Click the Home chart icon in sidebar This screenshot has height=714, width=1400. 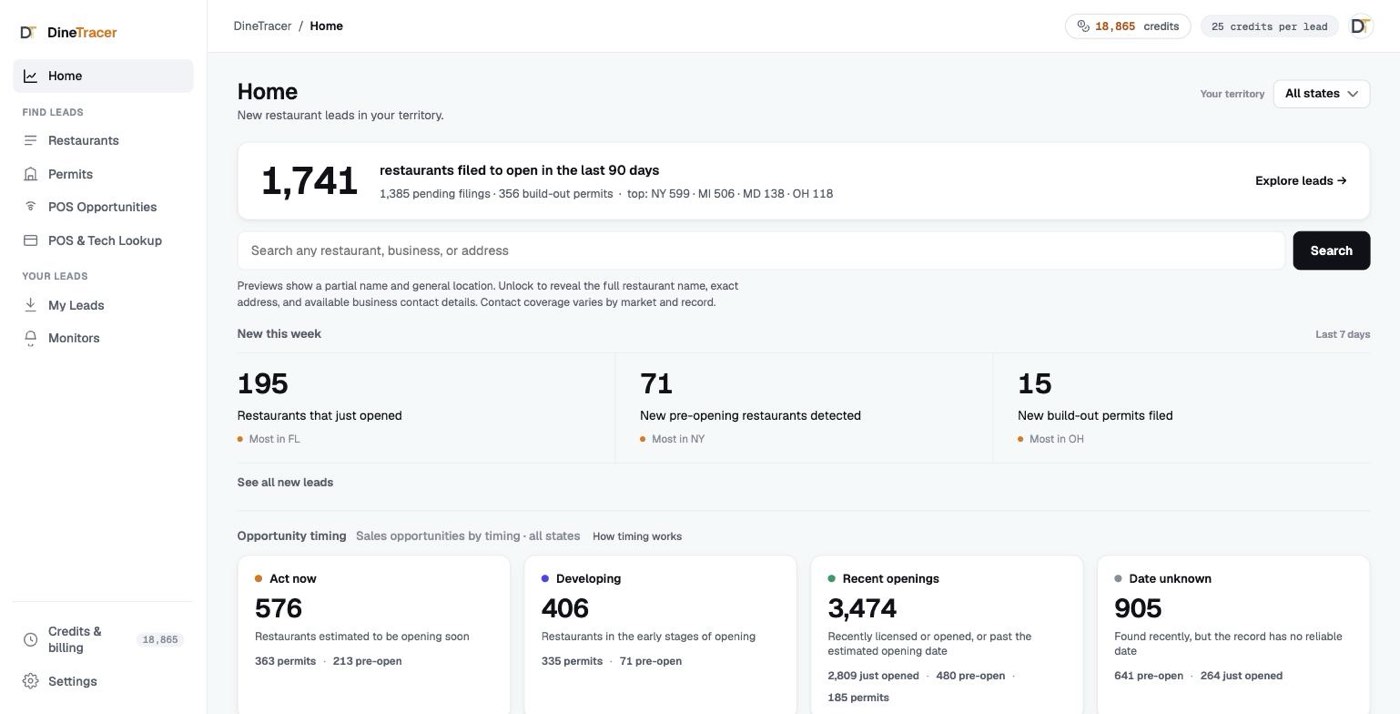(x=30, y=76)
